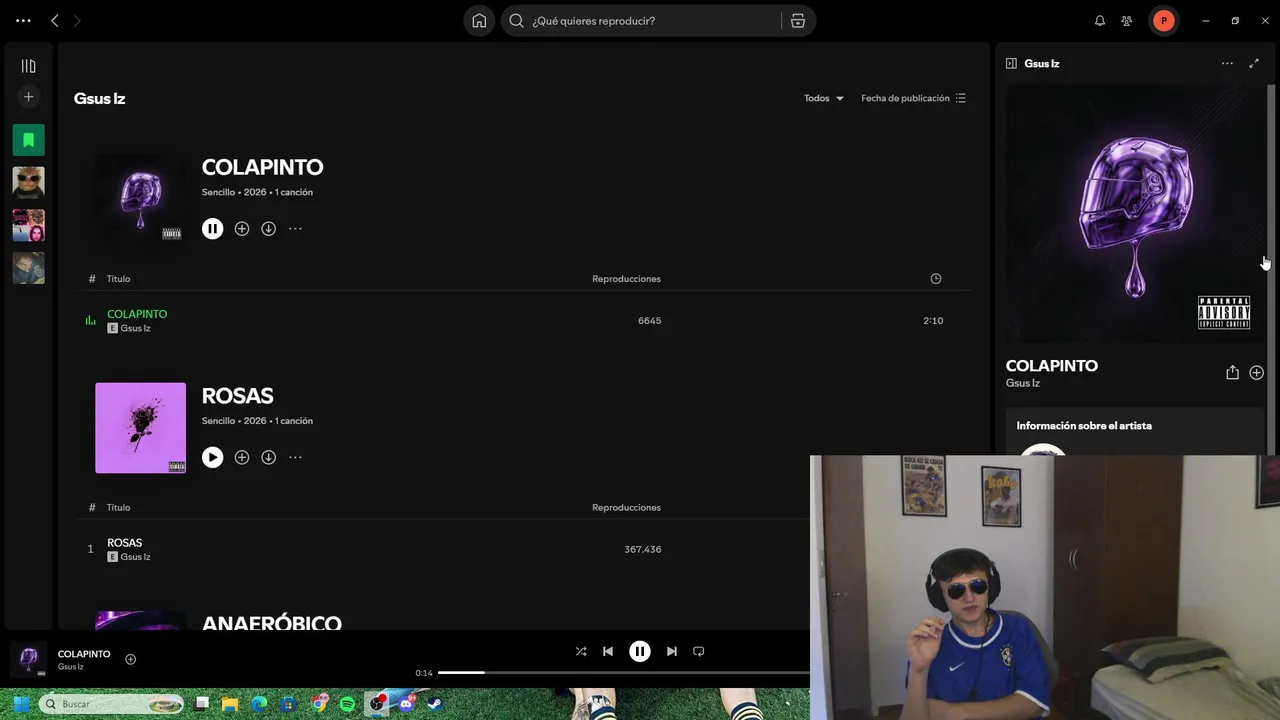Open now-playing cover in bottom bar
Screen dimensions: 1280x720
click(x=28, y=659)
